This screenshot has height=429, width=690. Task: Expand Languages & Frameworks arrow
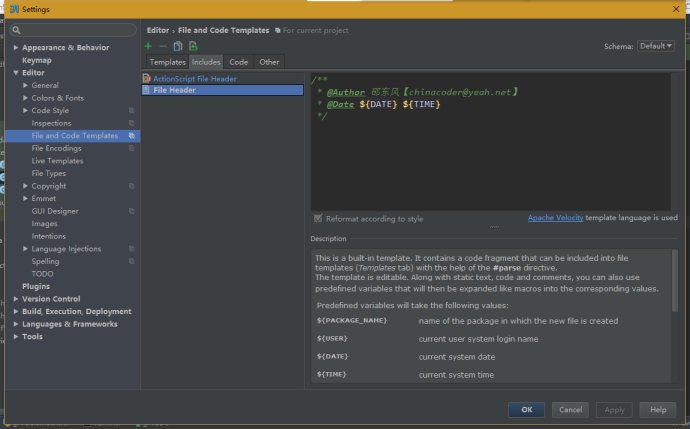pyautogui.click(x=16, y=324)
